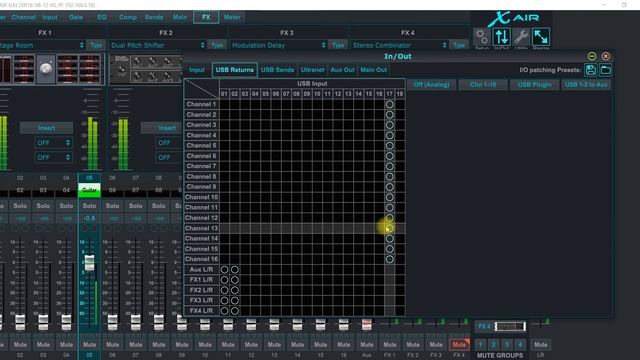Click the FX 2 Insert button
This screenshot has height=360, width=640.
coord(162,128)
